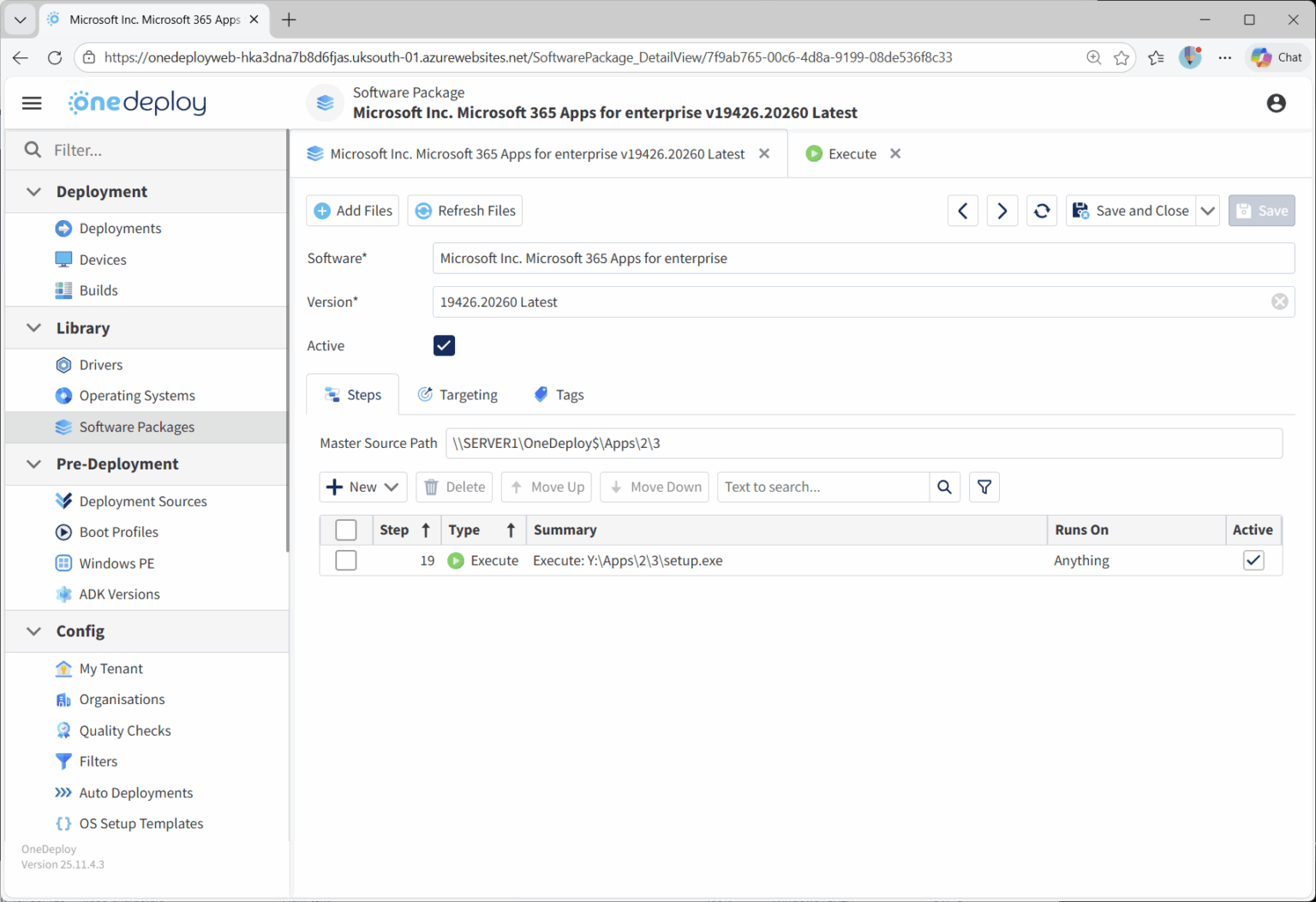Open Builds in the sidebar

(98, 290)
